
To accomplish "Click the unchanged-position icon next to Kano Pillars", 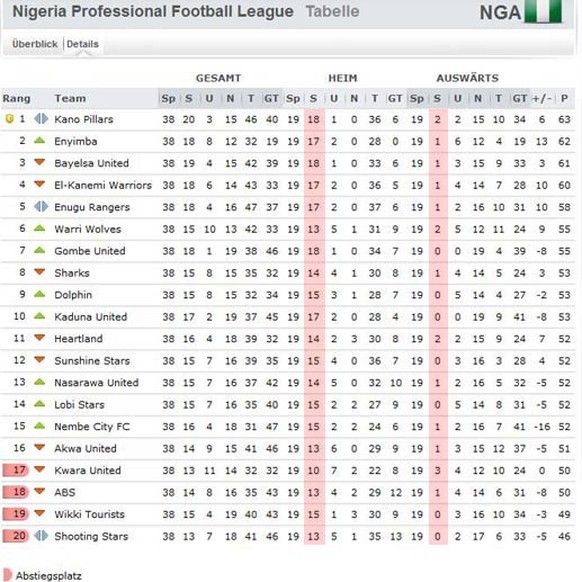I will (41, 119).
